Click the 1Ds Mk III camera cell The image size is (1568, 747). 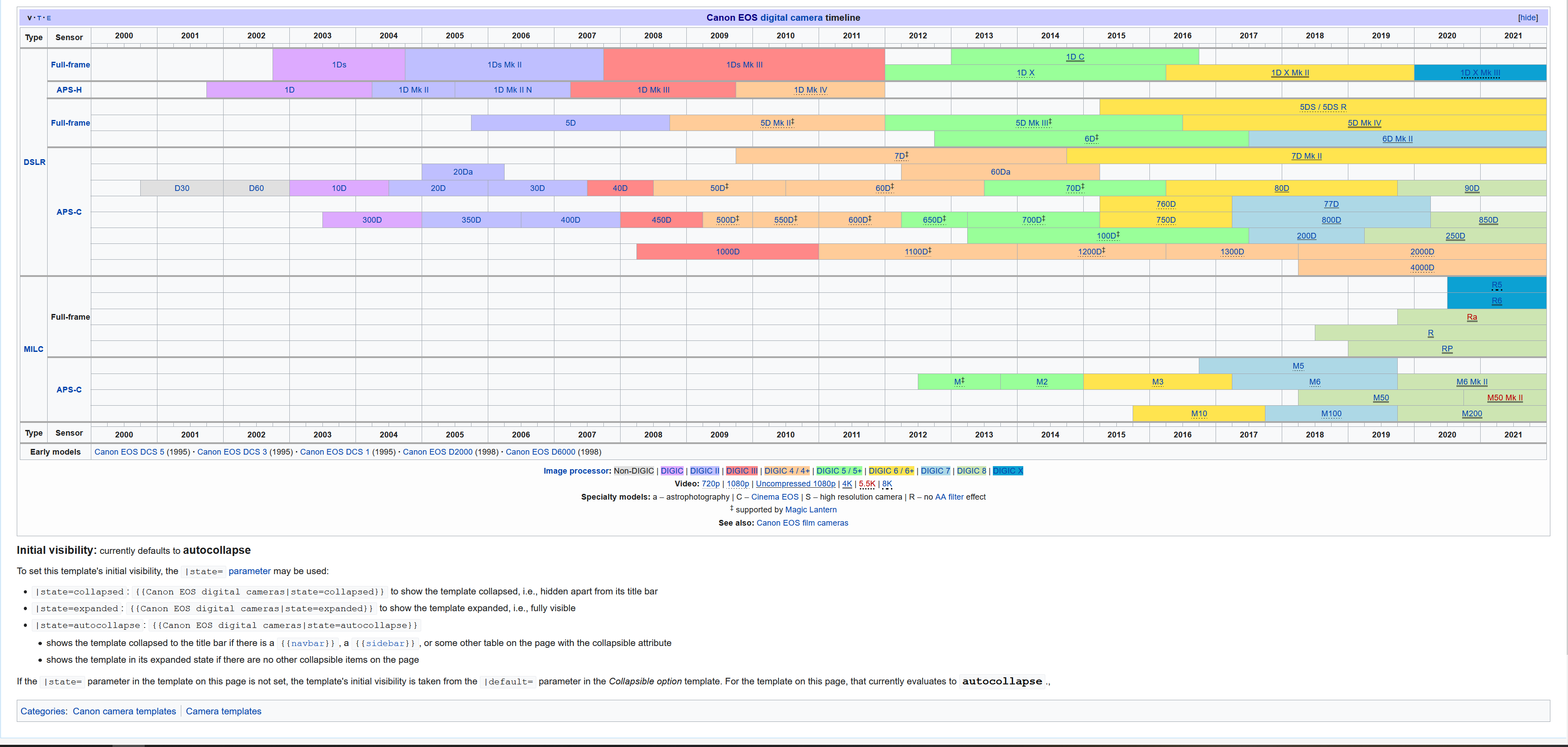[744, 64]
